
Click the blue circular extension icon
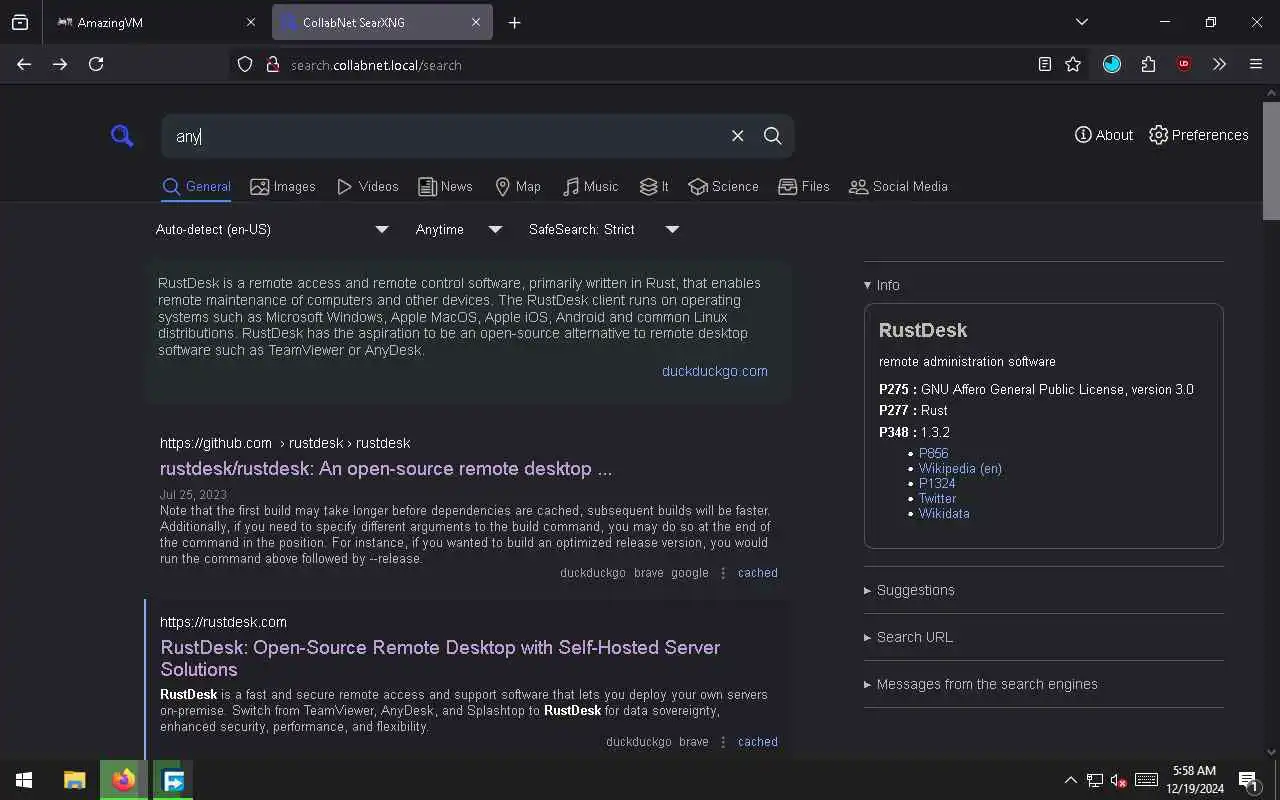tap(1112, 64)
